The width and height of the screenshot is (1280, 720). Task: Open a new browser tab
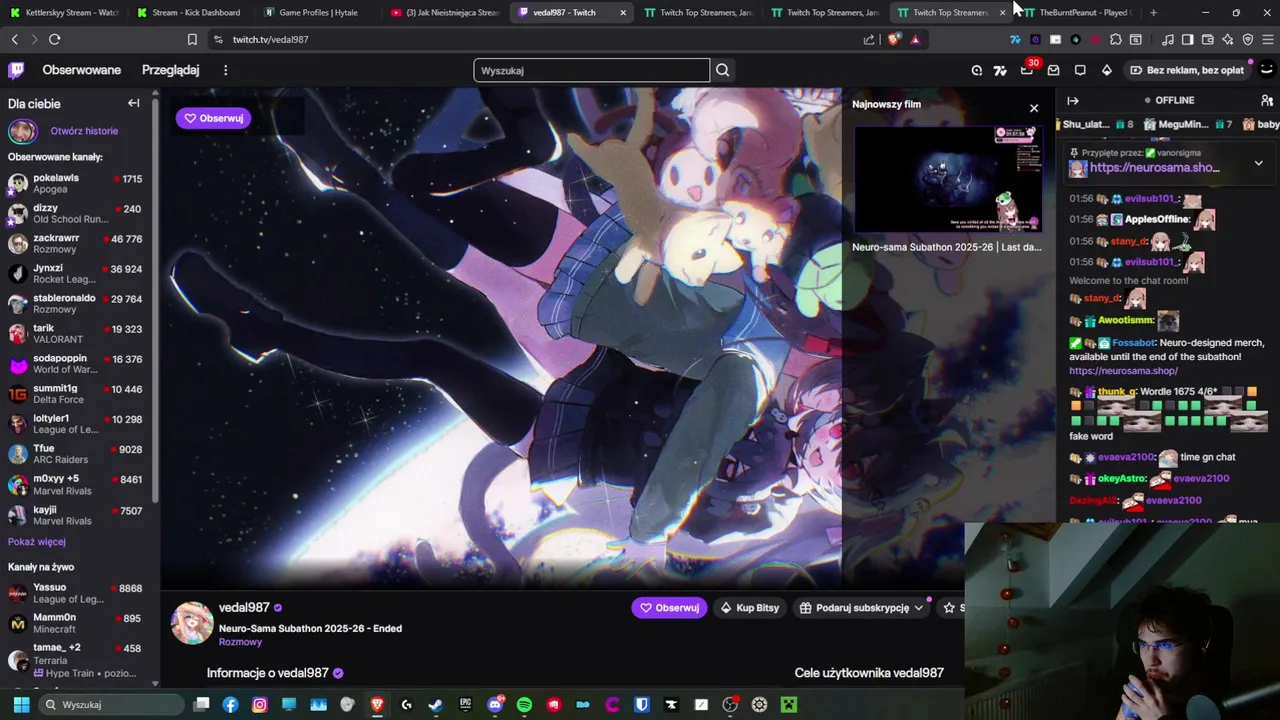tap(1153, 13)
